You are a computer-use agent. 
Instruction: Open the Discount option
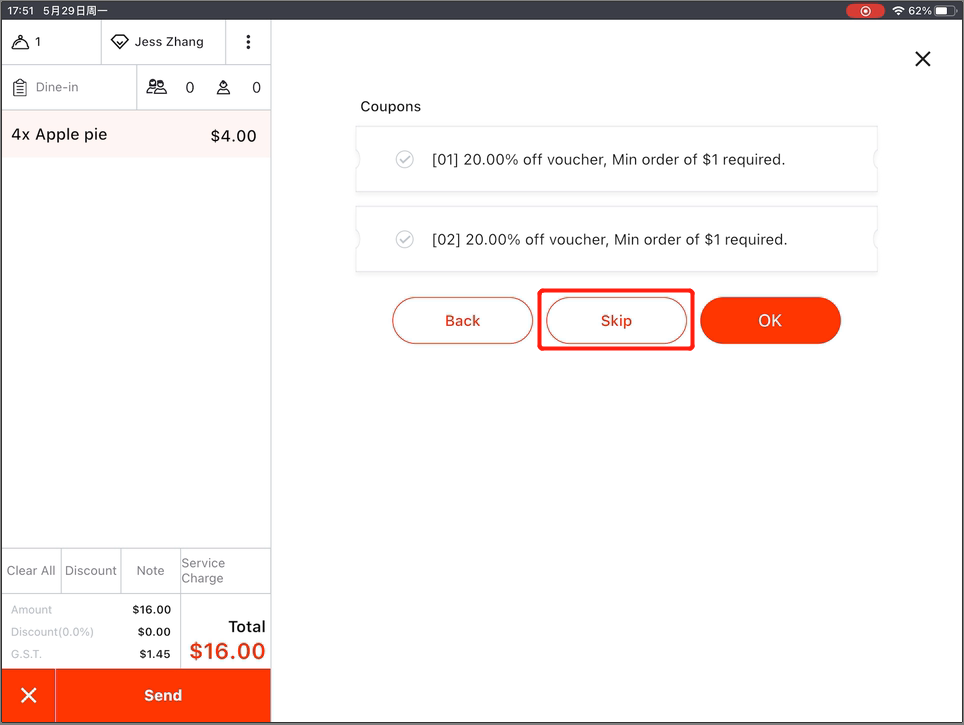91,571
